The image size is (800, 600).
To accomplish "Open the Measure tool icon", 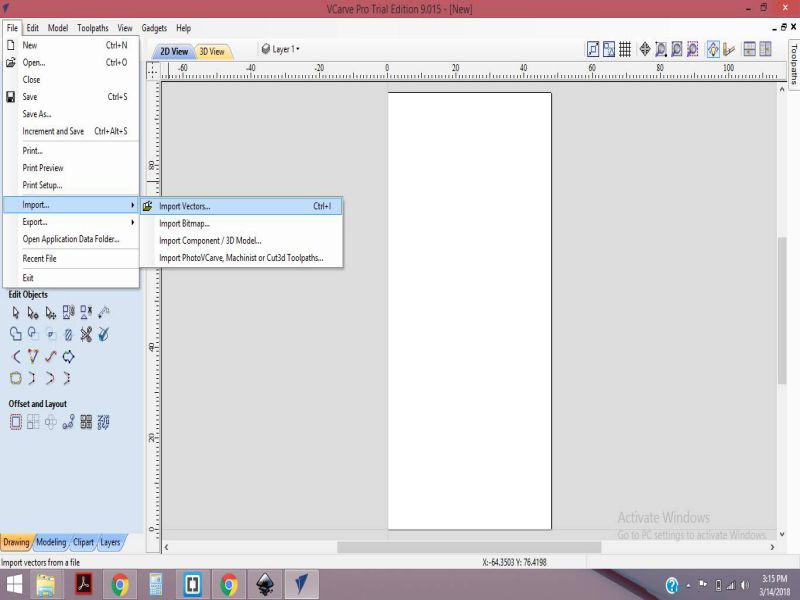I will coord(104,312).
